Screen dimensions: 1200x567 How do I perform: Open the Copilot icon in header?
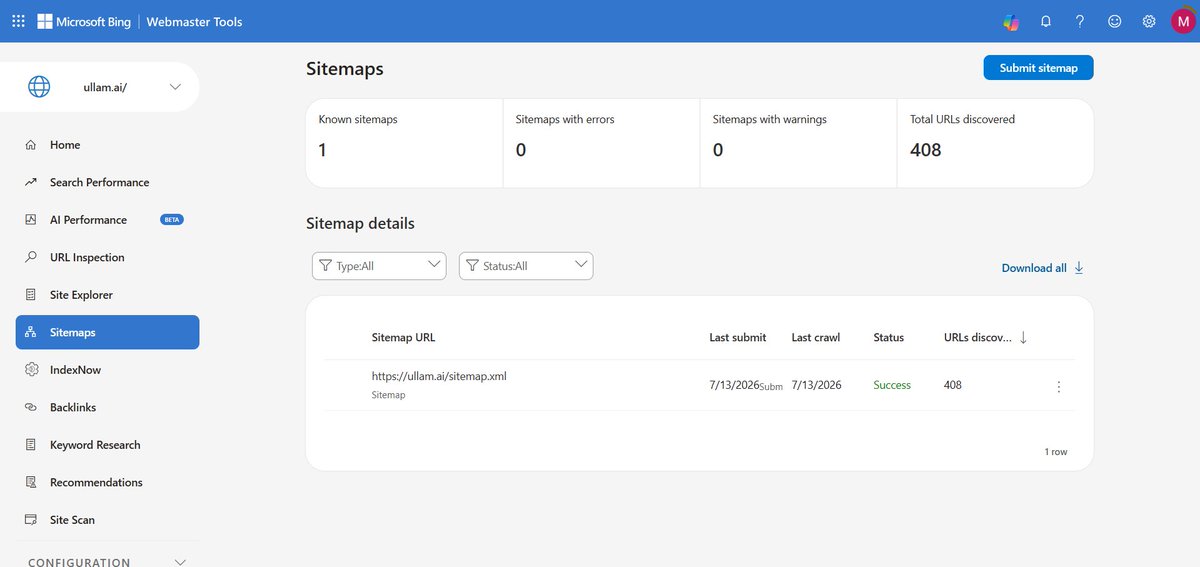(1011, 21)
